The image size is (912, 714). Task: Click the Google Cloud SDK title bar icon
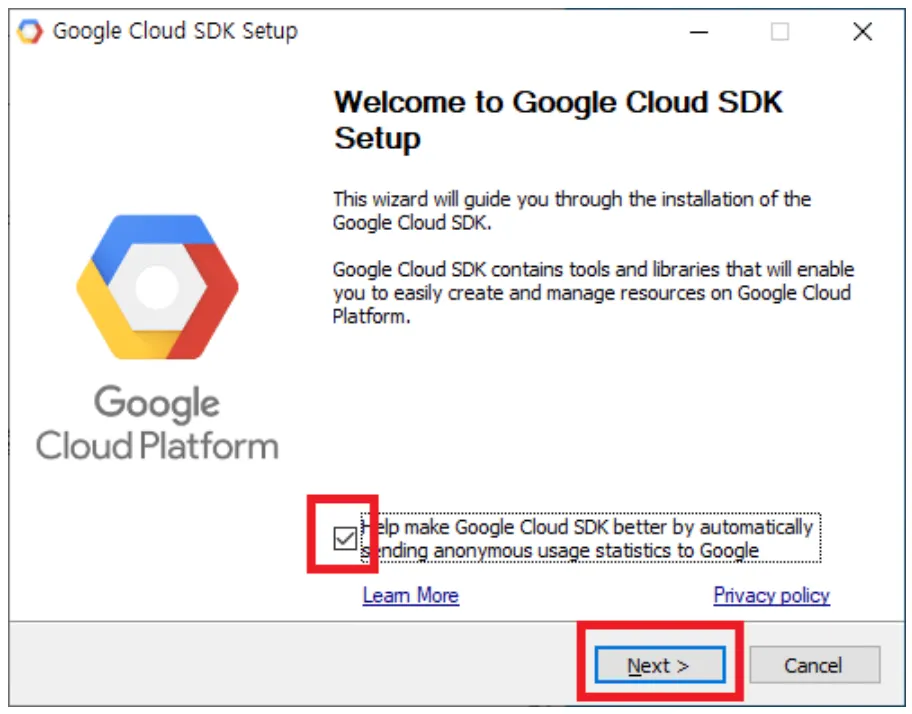[30, 31]
